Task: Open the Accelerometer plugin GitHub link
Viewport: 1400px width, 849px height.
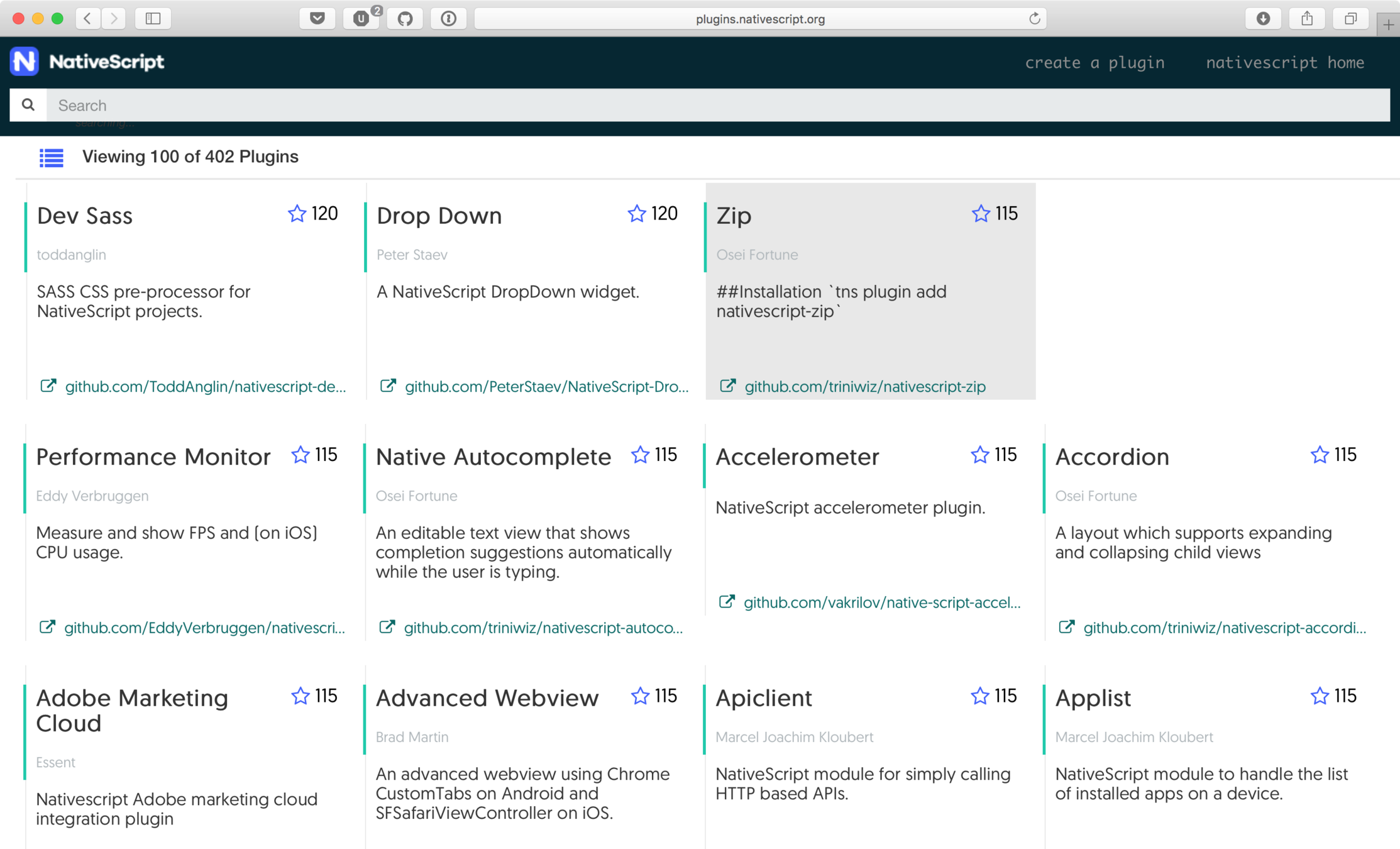Action: click(x=881, y=602)
